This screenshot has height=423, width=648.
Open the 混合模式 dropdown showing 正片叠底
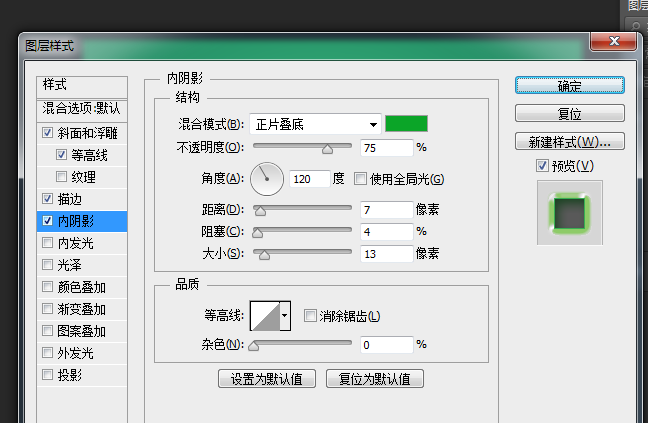point(315,124)
